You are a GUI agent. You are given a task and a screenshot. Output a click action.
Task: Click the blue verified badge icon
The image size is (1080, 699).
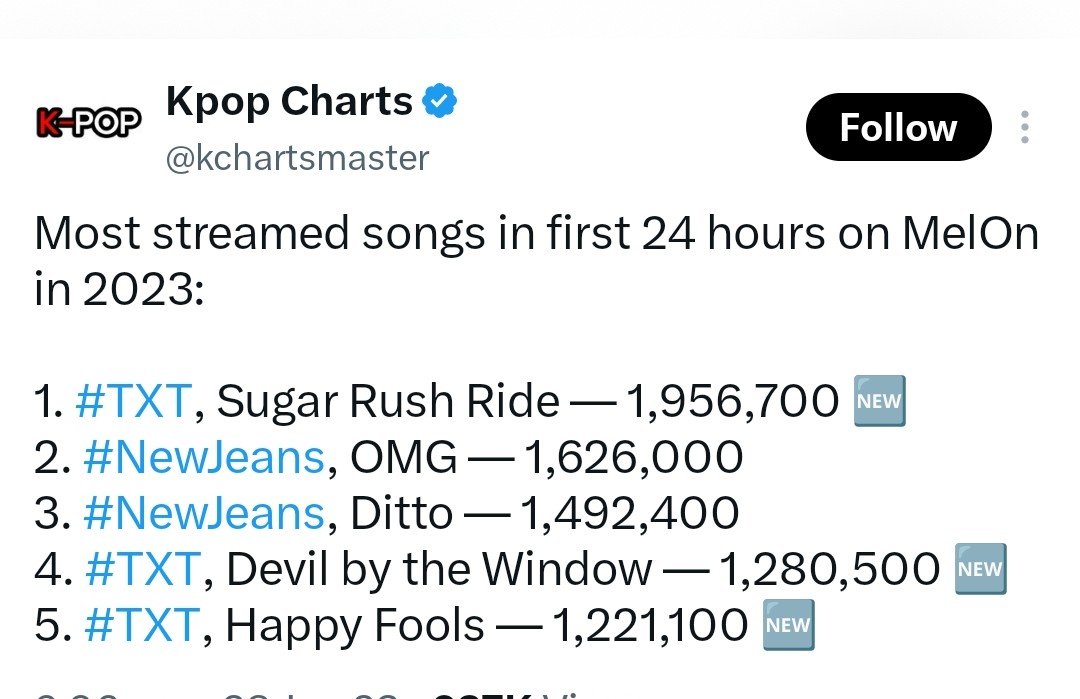pyautogui.click(x=439, y=101)
